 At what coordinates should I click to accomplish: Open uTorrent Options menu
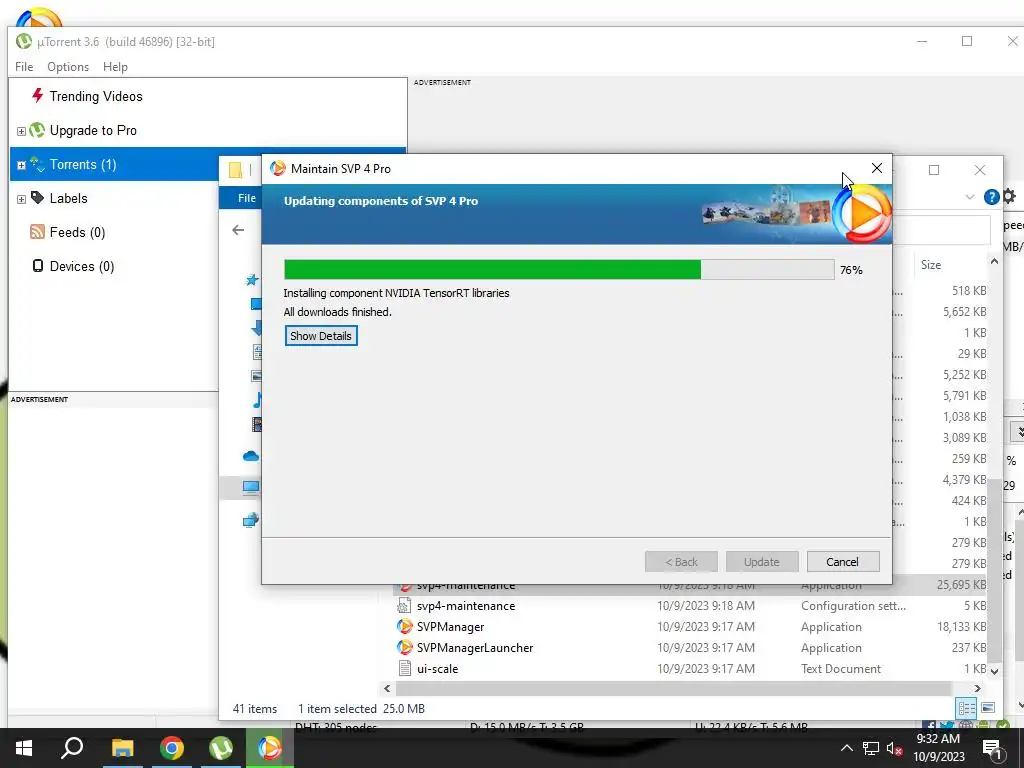68,67
